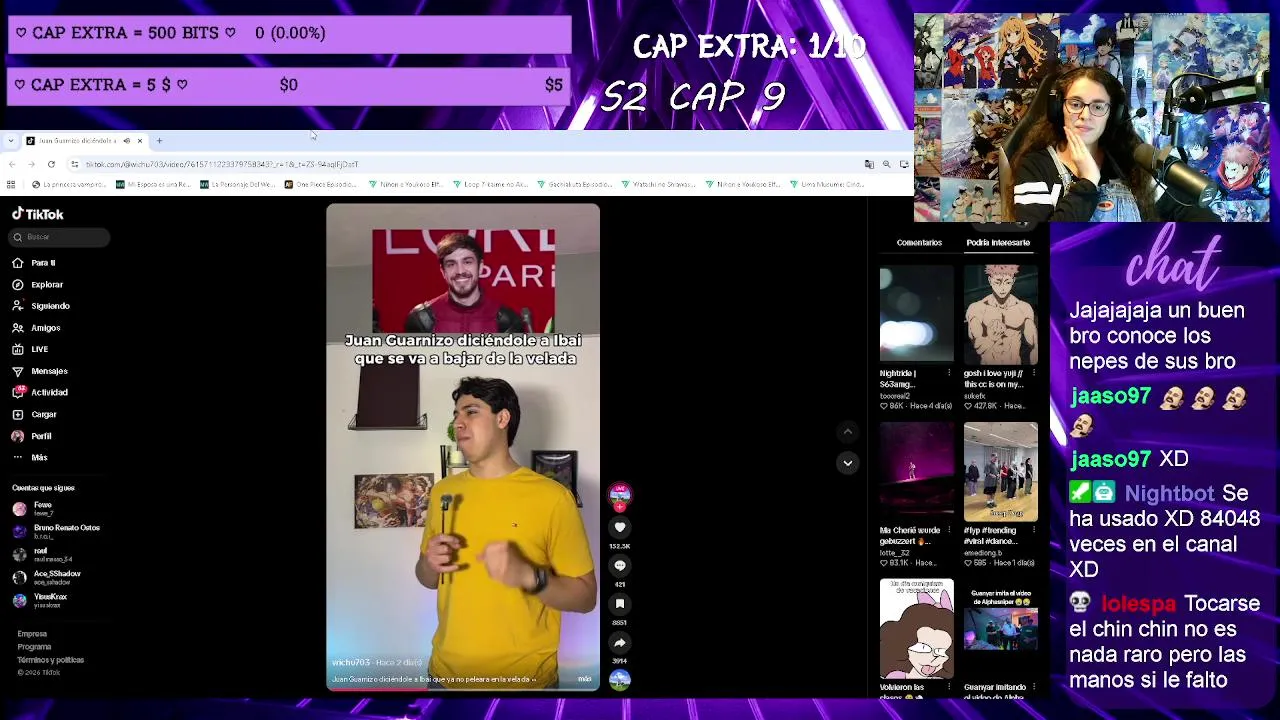Screen dimensions: 1280x720
Task: Click the CAP EXTRA 5 $ goal bar
Action: pyautogui.click(x=289, y=85)
